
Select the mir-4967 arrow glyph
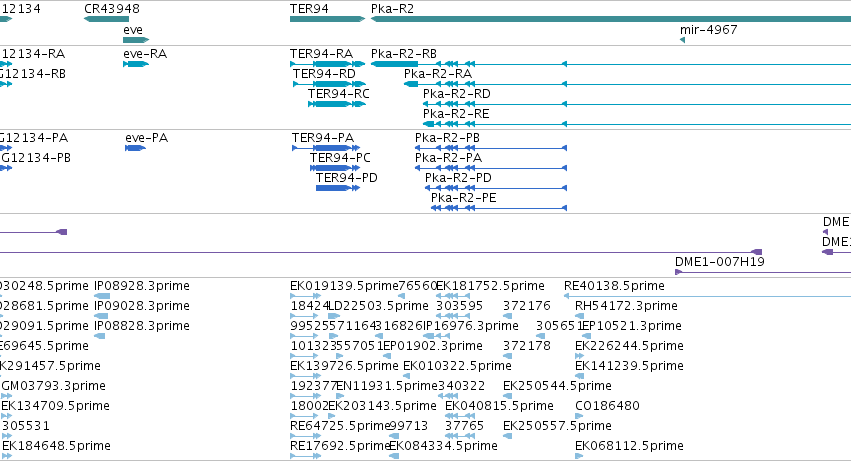[x=682, y=40]
